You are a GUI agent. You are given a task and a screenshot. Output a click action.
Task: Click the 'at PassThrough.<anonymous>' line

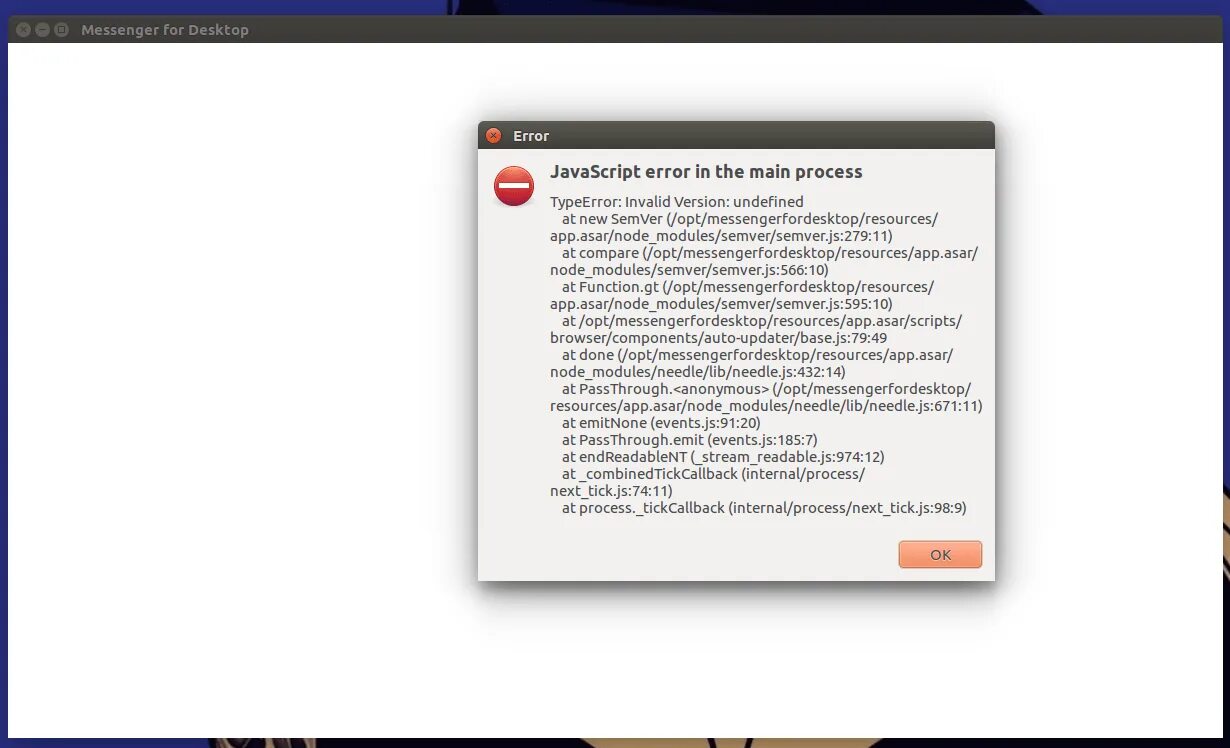tap(766, 389)
